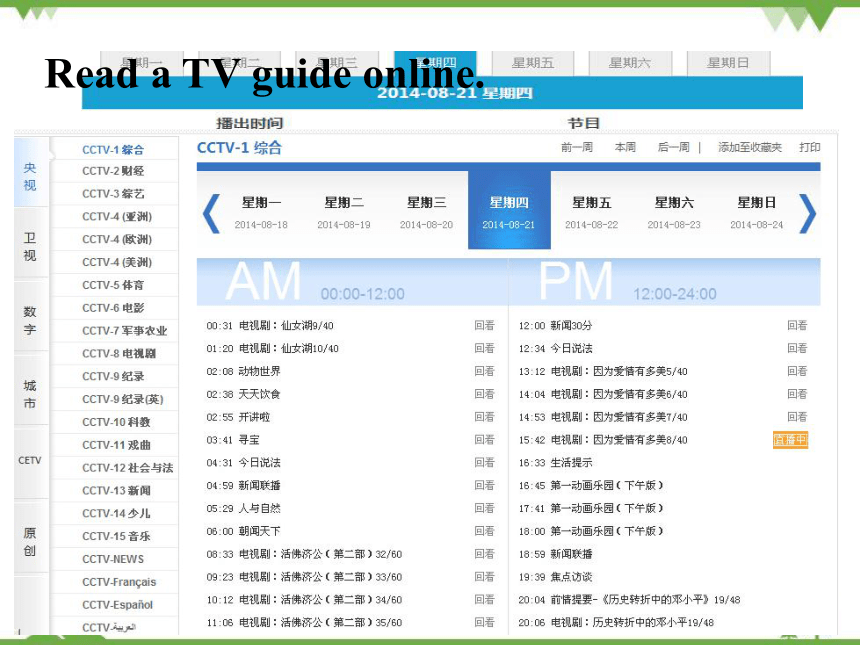860x645 pixels.
Task: Click the 本周 this week link
Action: pyautogui.click(x=625, y=147)
